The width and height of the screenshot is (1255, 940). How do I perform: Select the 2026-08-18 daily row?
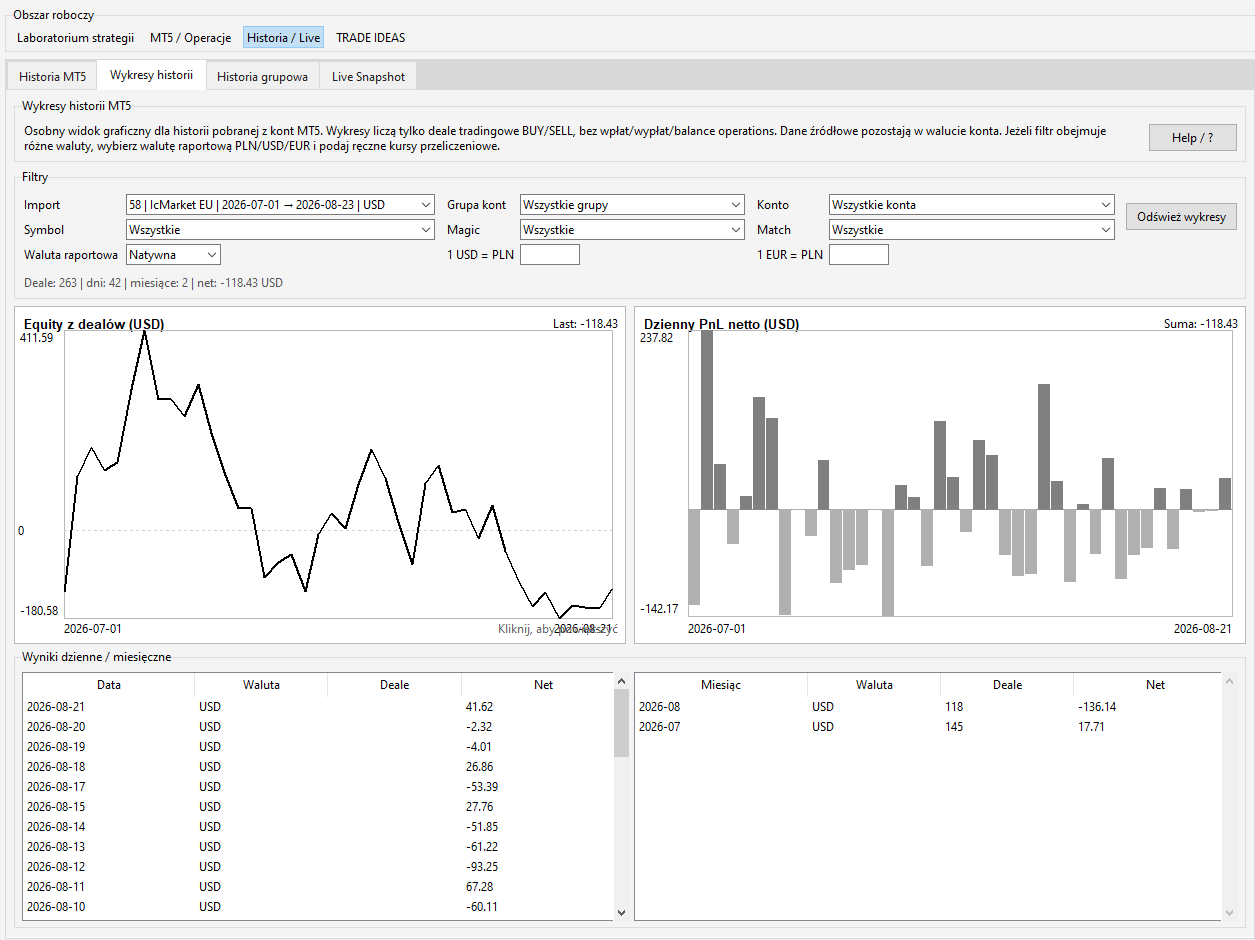pyautogui.click(x=318, y=767)
